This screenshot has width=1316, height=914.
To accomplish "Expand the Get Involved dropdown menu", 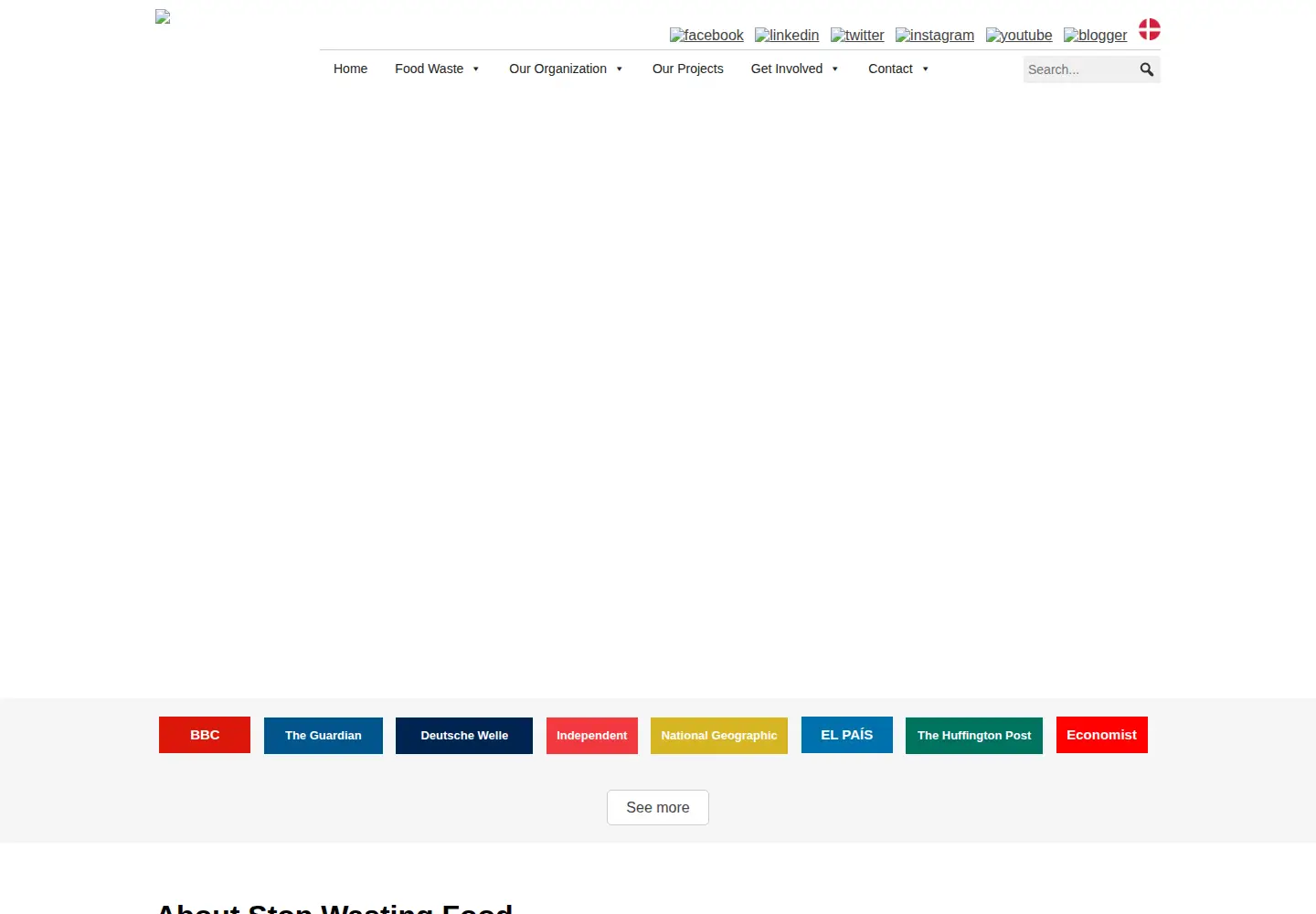I will point(794,69).
